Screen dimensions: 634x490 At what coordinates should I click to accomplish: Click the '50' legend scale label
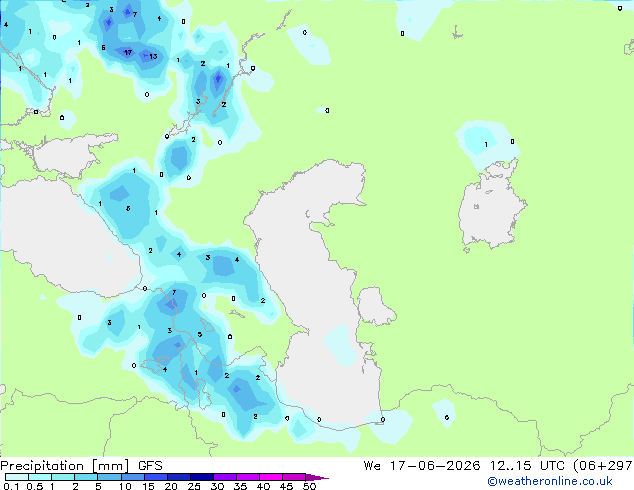(309, 486)
